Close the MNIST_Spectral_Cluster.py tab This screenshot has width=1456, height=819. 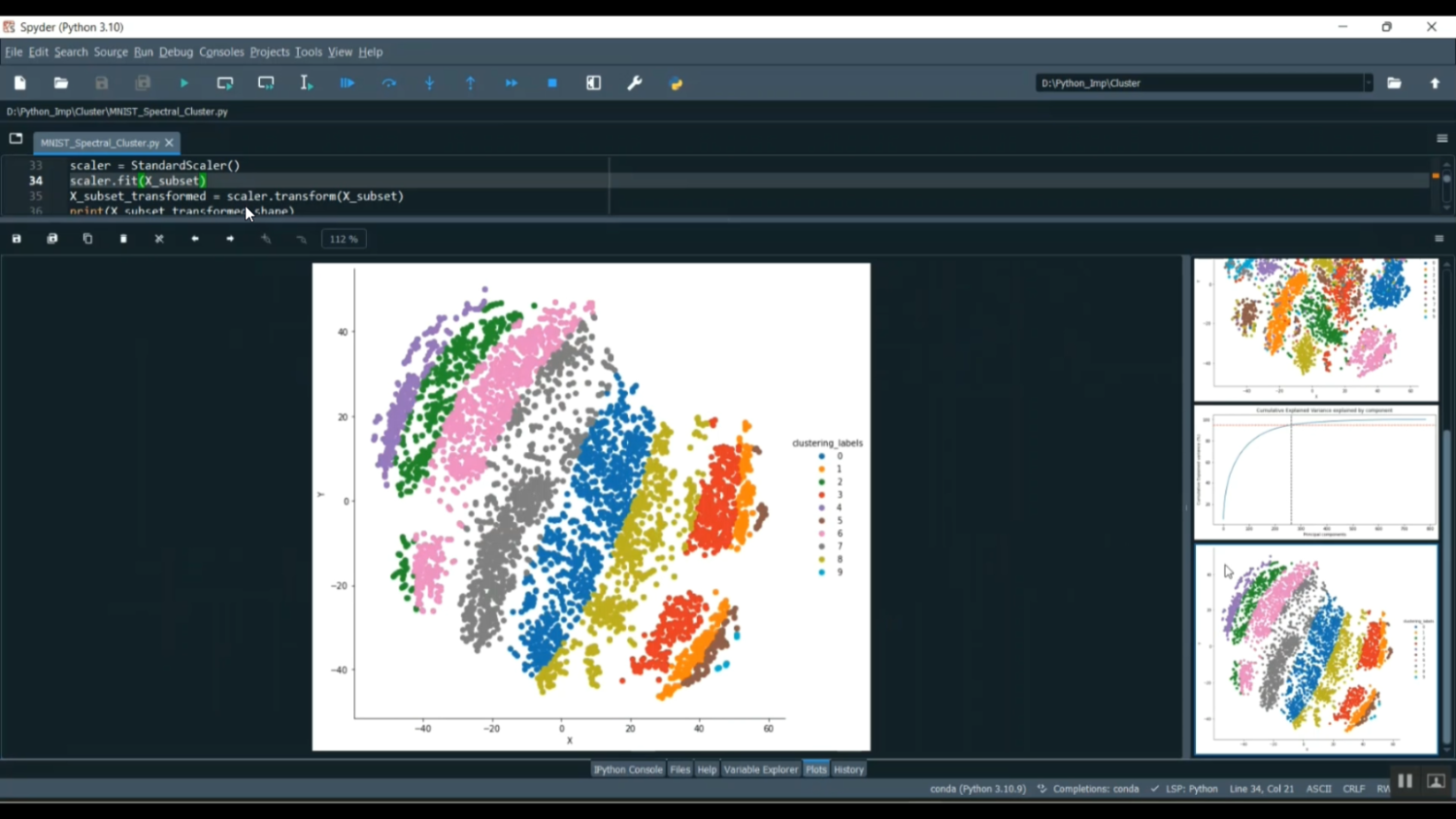coord(170,143)
